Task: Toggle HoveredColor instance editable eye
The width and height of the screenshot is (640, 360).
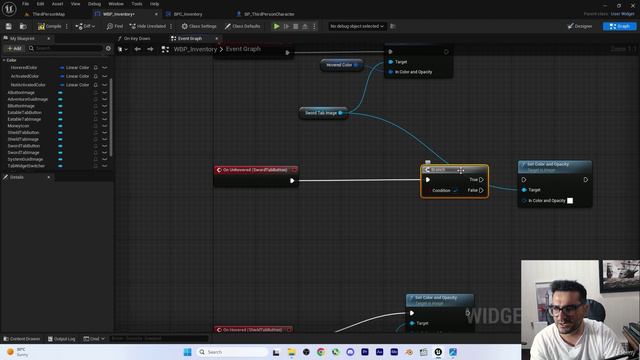Action: pos(104,67)
